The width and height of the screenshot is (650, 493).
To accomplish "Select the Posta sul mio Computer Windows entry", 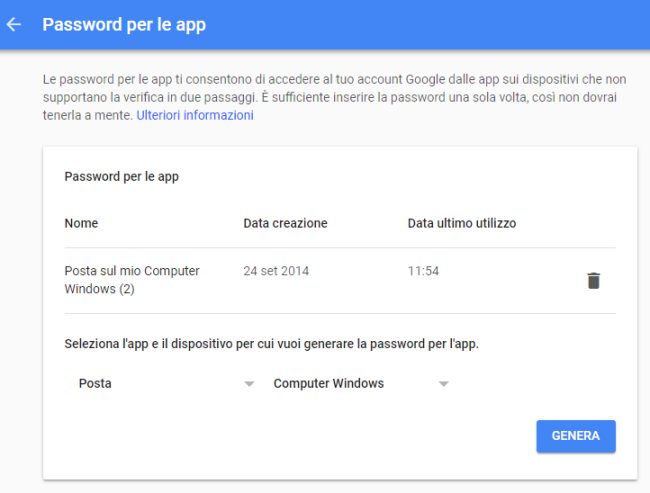I will [x=132, y=280].
